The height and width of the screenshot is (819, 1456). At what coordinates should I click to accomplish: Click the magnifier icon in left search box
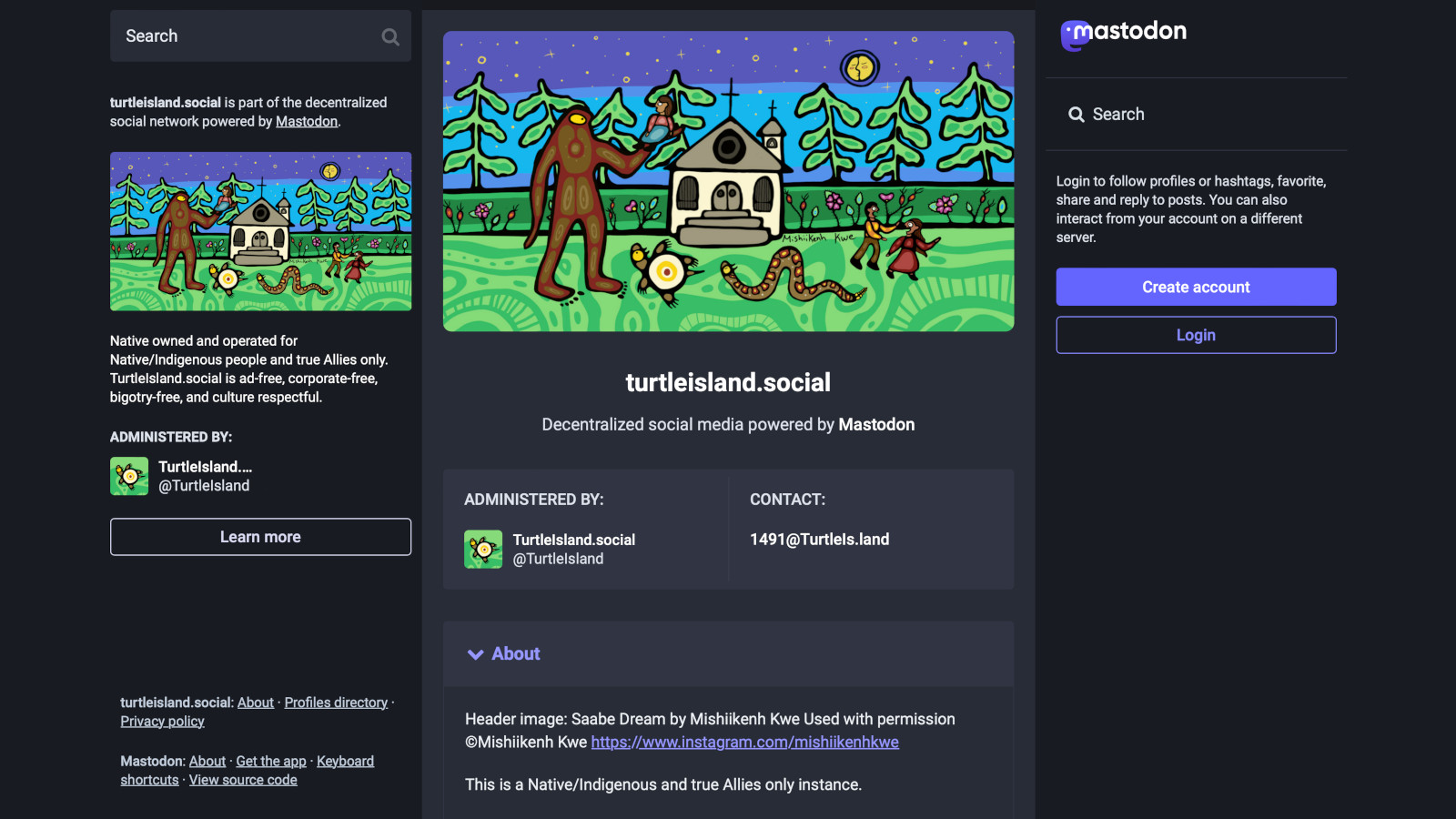390,36
